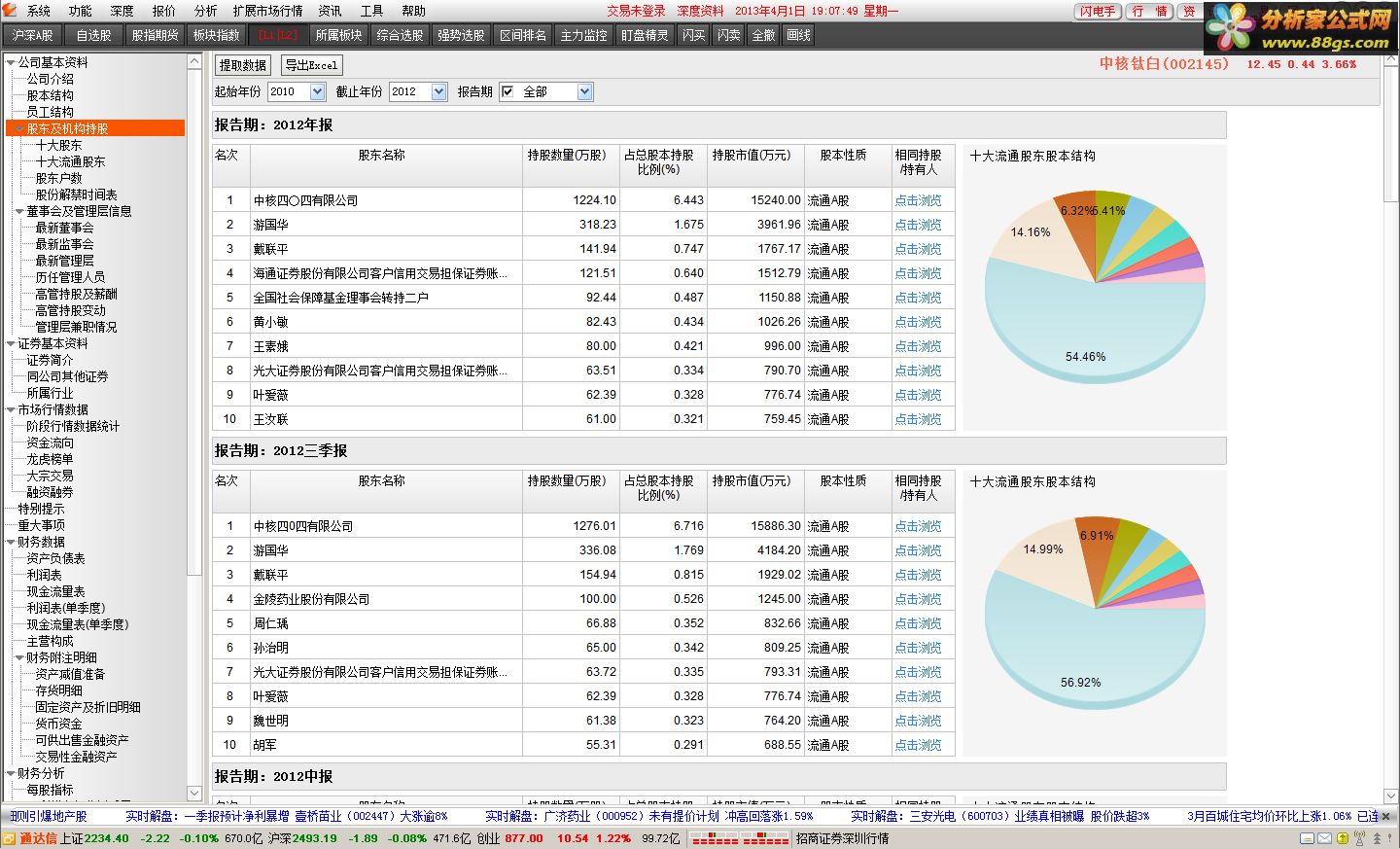Open the 系统 menu
Viewport: 1400px width, 849px height.
[x=39, y=11]
